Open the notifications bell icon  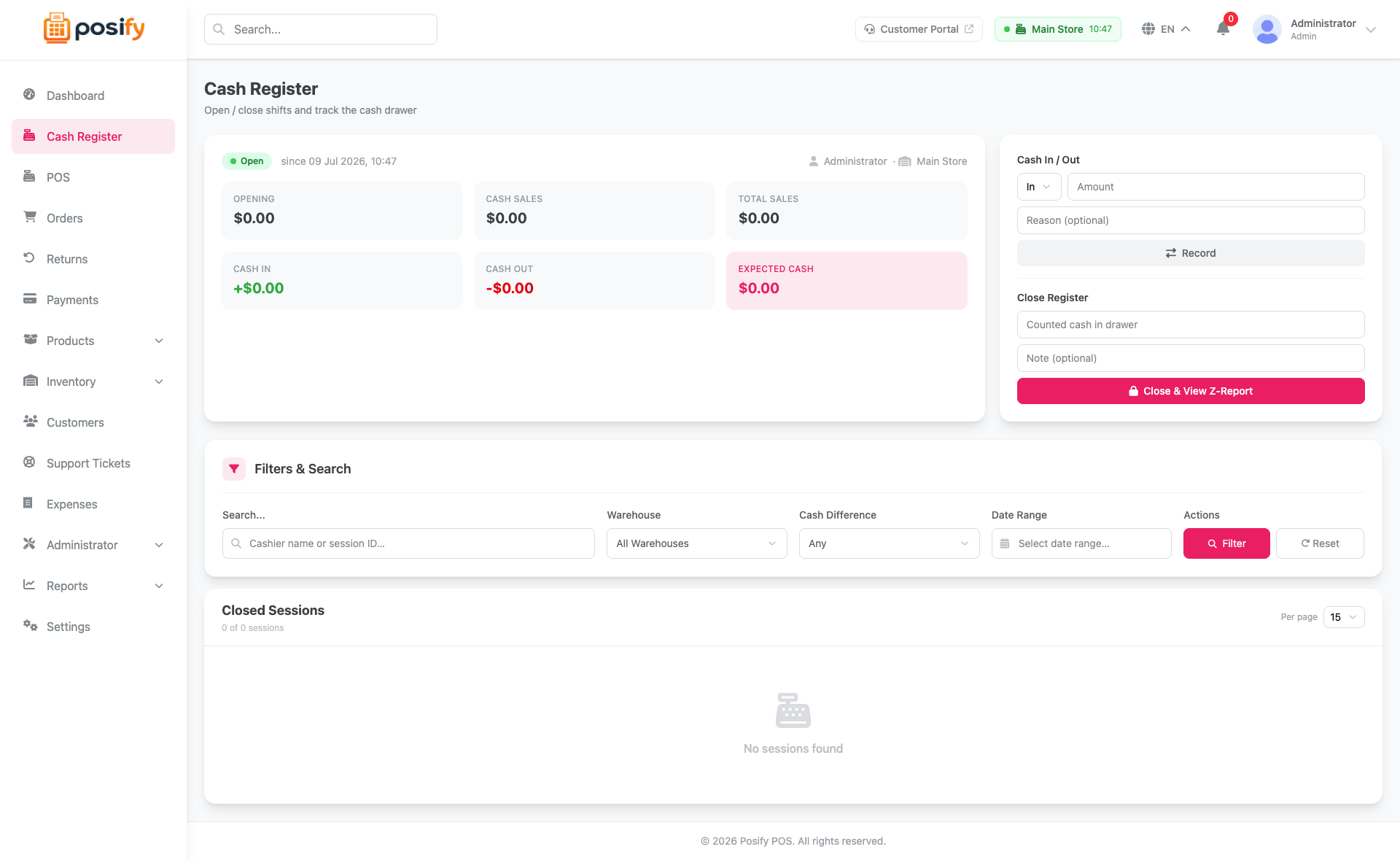(x=1223, y=29)
